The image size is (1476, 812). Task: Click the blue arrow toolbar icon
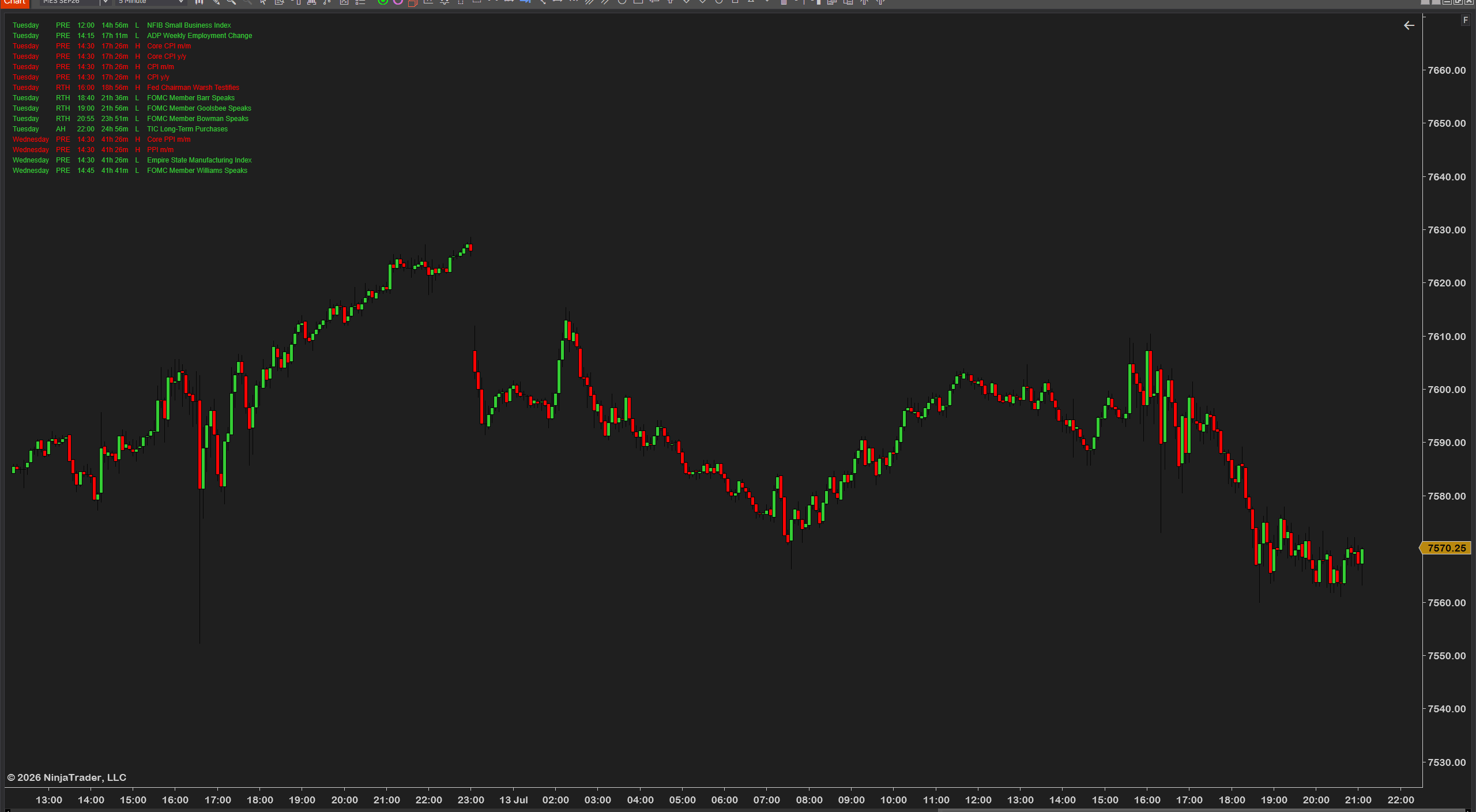525,2
